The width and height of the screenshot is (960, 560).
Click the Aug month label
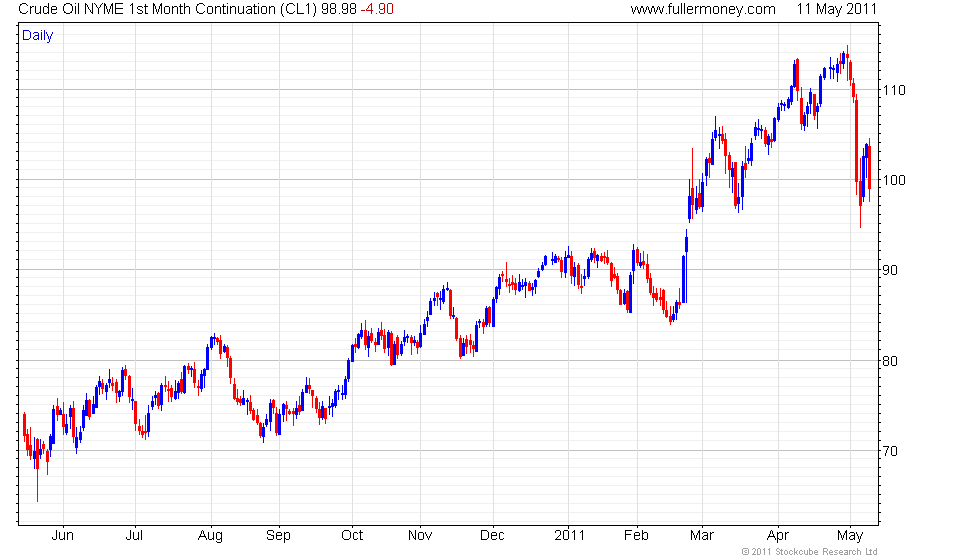point(210,536)
